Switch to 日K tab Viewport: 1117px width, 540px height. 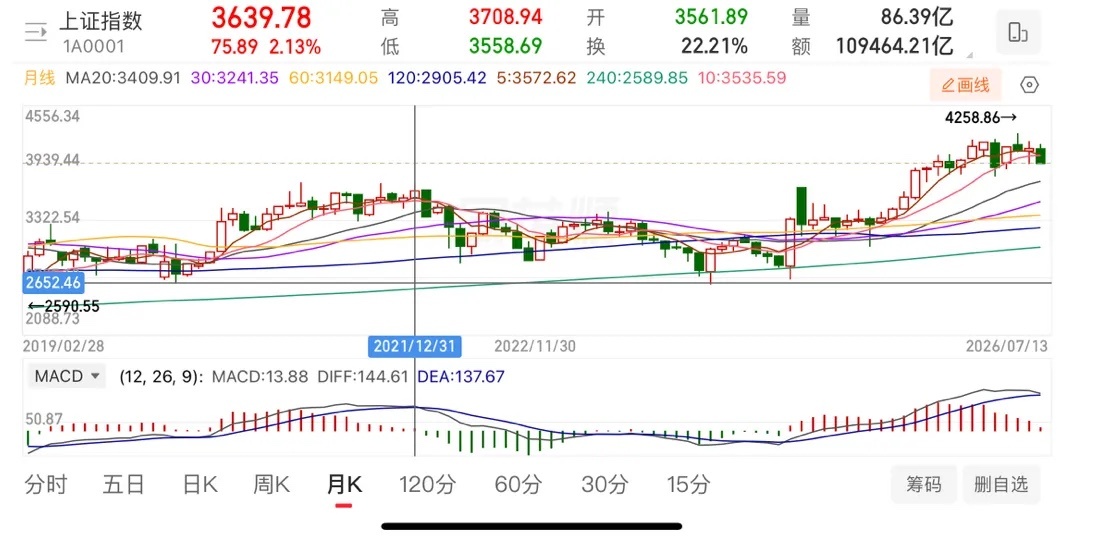click(x=199, y=485)
